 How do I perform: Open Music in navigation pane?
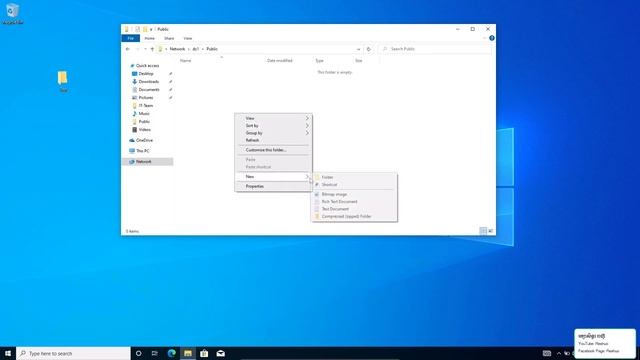(x=144, y=113)
